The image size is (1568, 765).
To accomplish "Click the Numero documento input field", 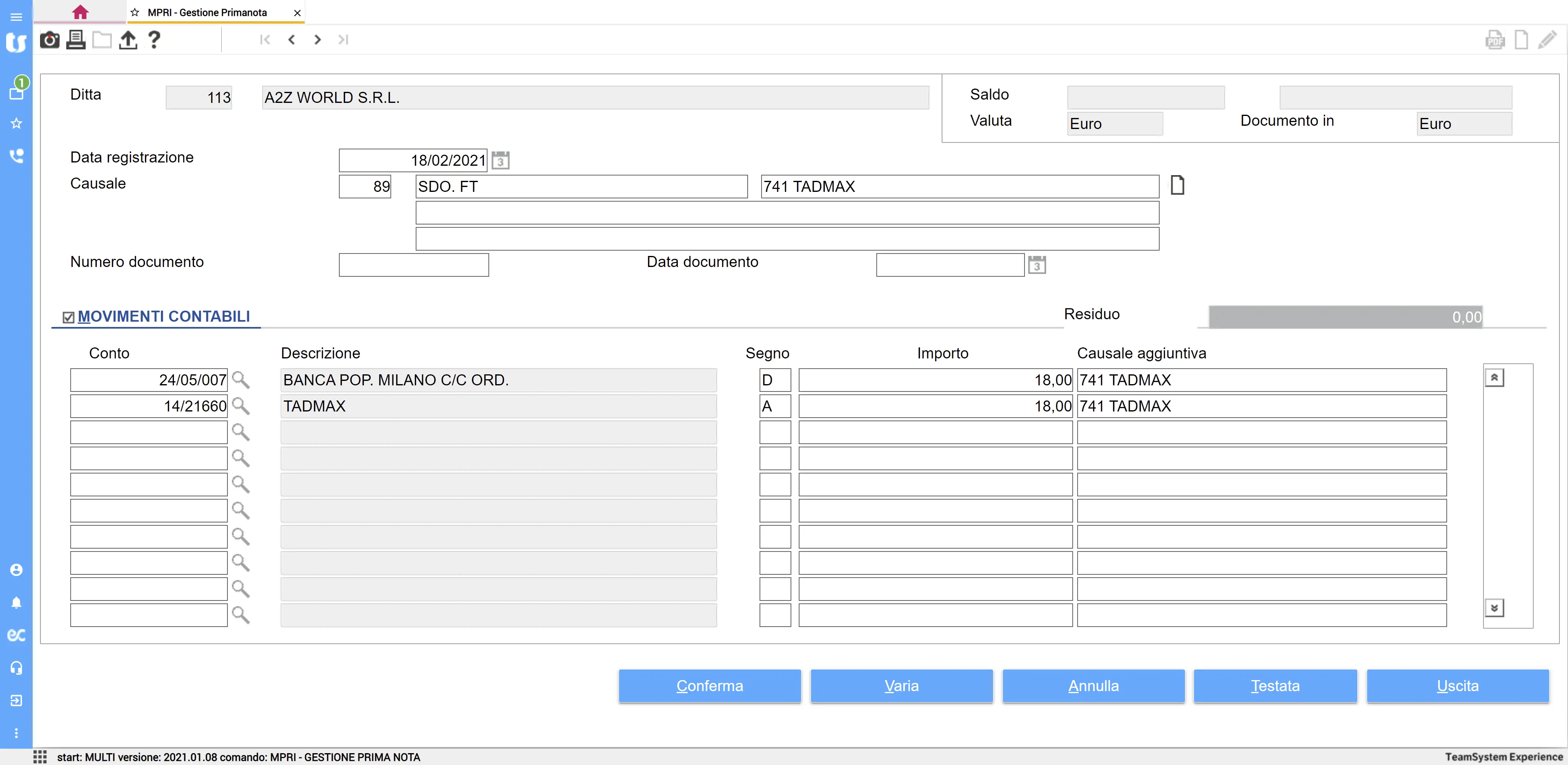I will tap(413, 265).
